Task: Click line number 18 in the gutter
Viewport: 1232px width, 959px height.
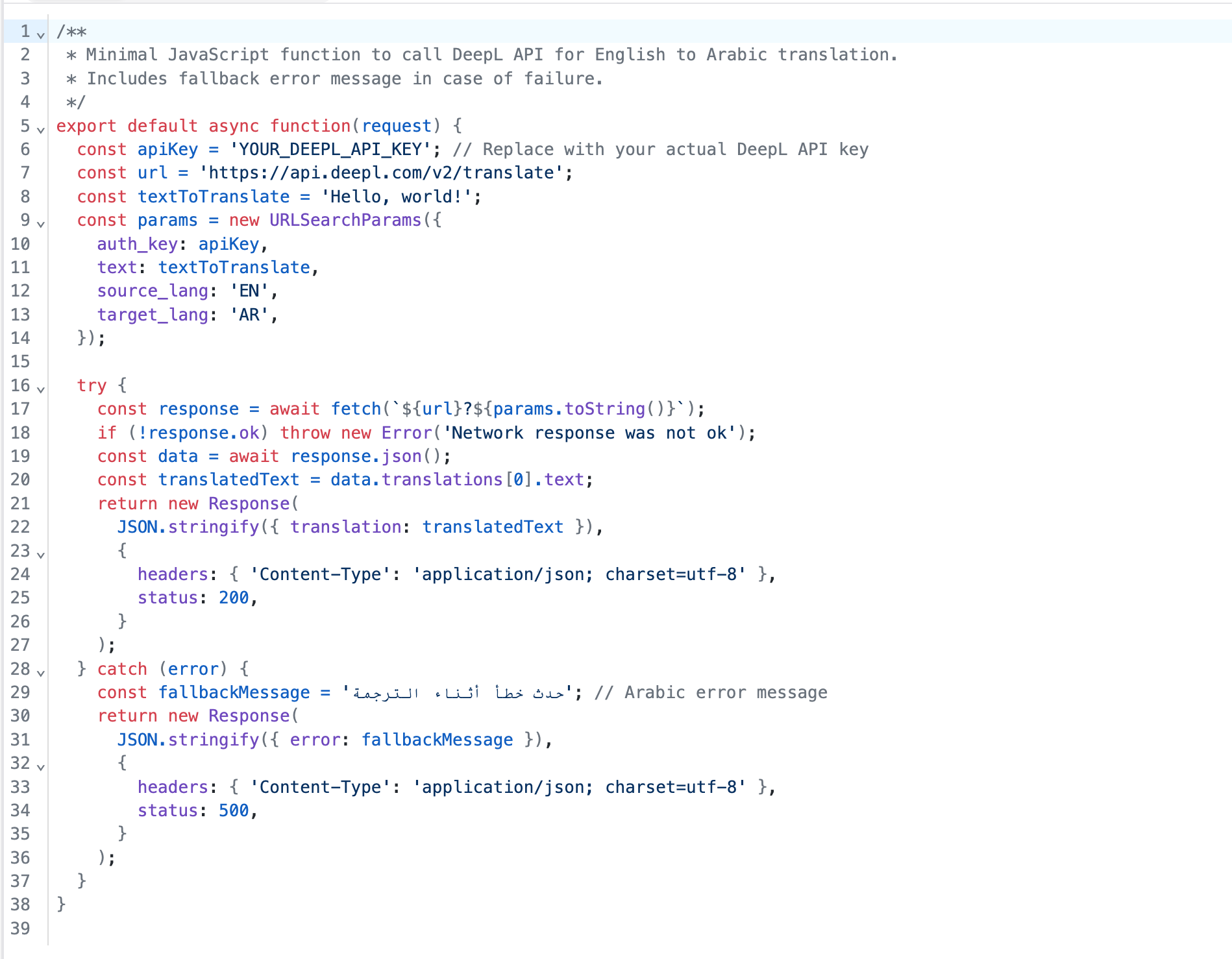Action: pyautogui.click(x=20, y=433)
